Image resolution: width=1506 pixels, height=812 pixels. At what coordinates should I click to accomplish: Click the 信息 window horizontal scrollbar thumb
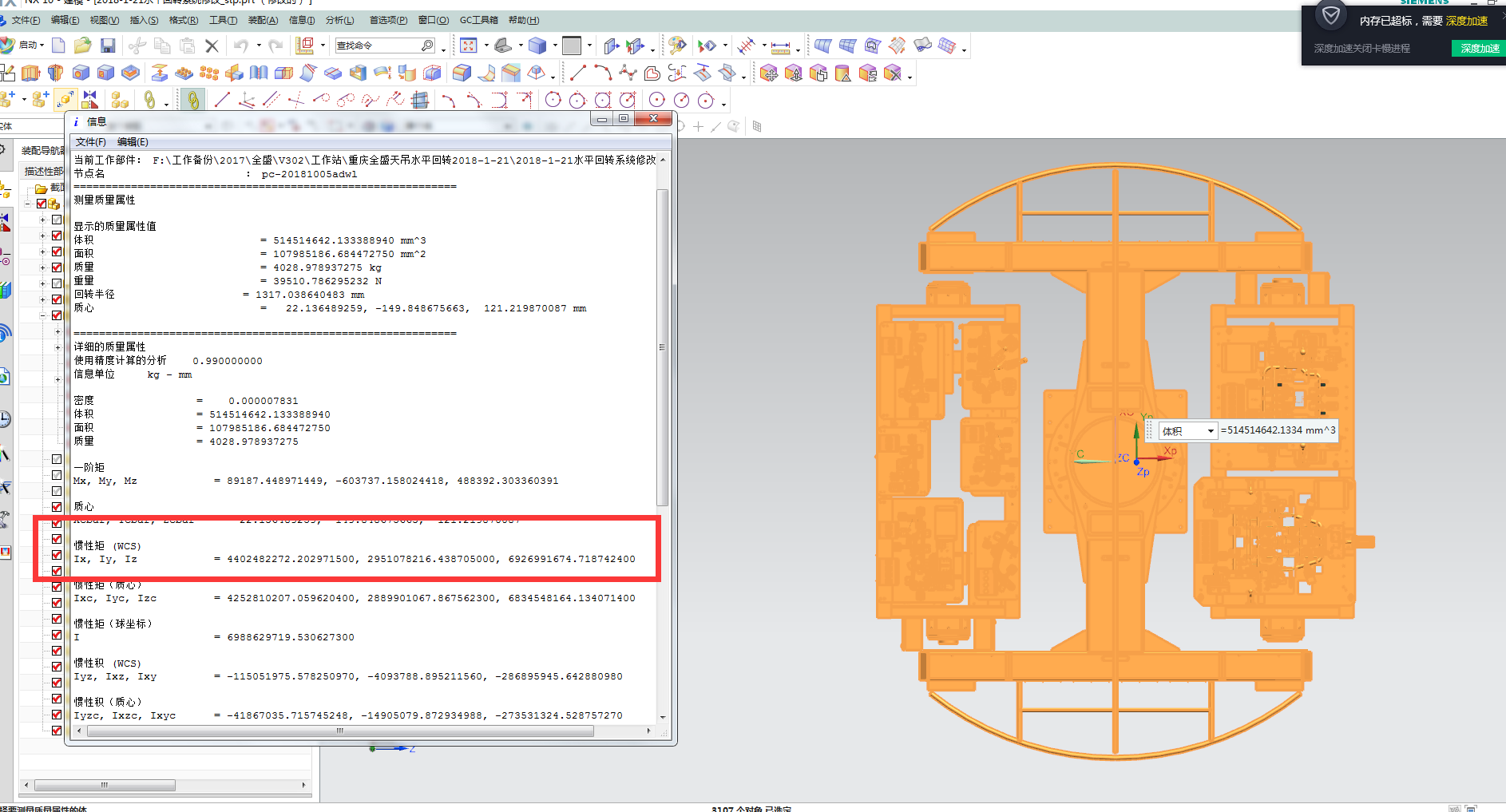click(x=341, y=731)
